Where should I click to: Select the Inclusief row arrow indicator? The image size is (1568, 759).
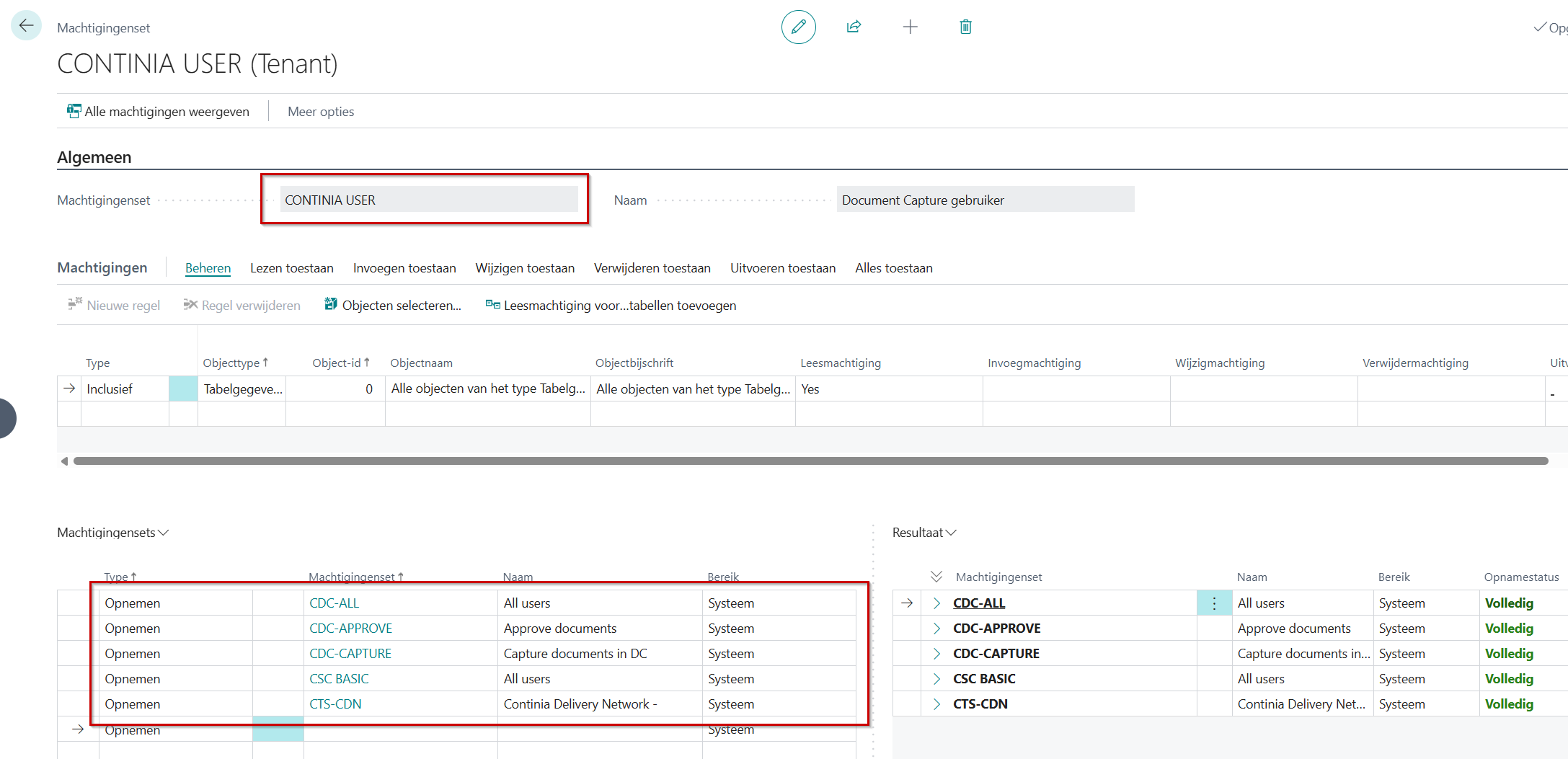pos(69,389)
